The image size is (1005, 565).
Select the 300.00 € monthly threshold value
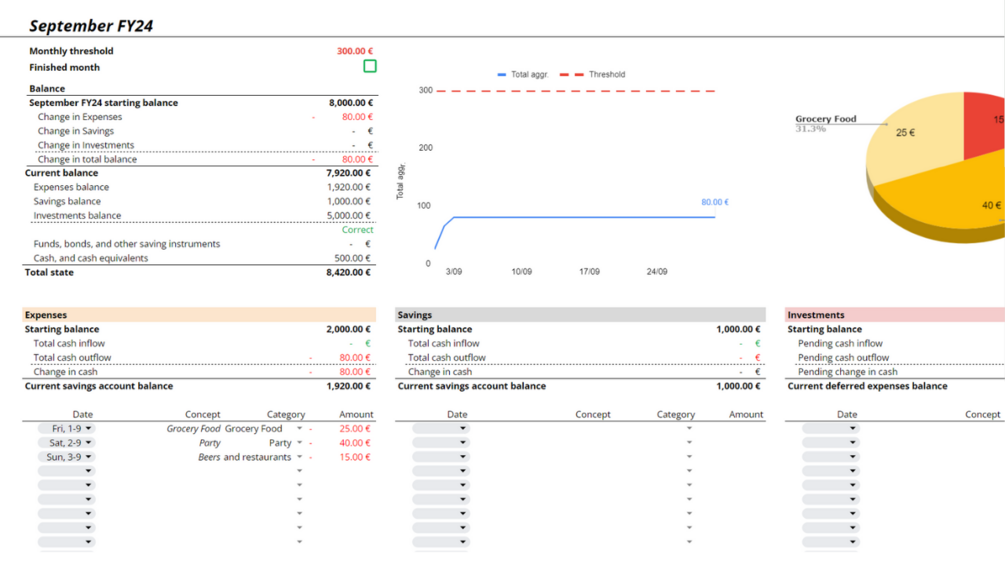[x=354, y=51]
